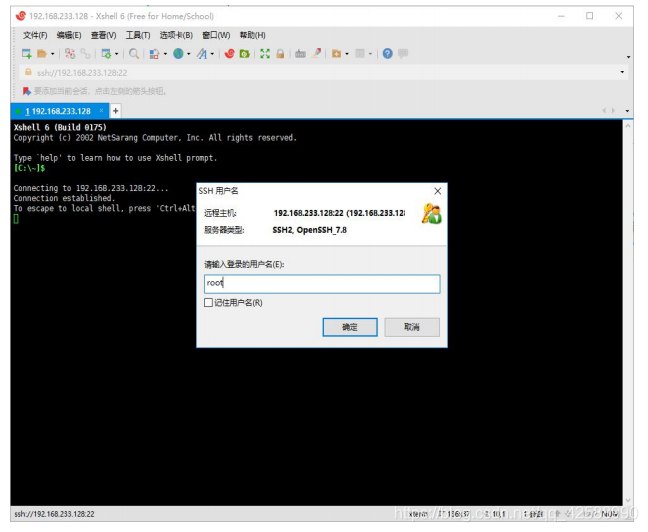This screenshot has width=648, height=532.
Task: Click the Reconnect chain-link icon
Action: (85, 53)
